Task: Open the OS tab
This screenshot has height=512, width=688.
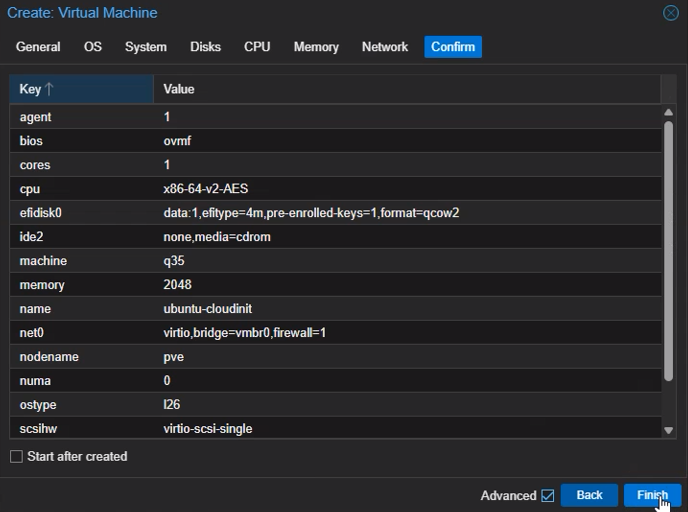Action: (x=93, y=47)
